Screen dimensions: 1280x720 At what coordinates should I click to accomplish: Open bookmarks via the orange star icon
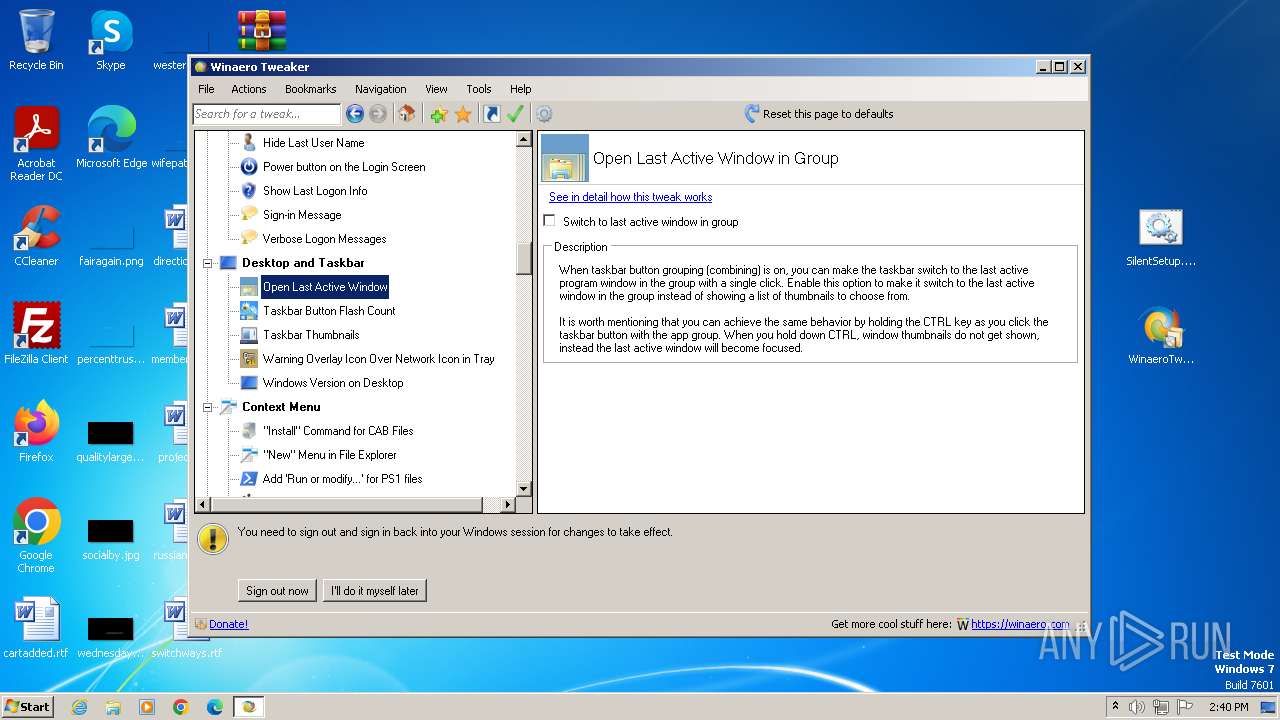coord(463,114)
